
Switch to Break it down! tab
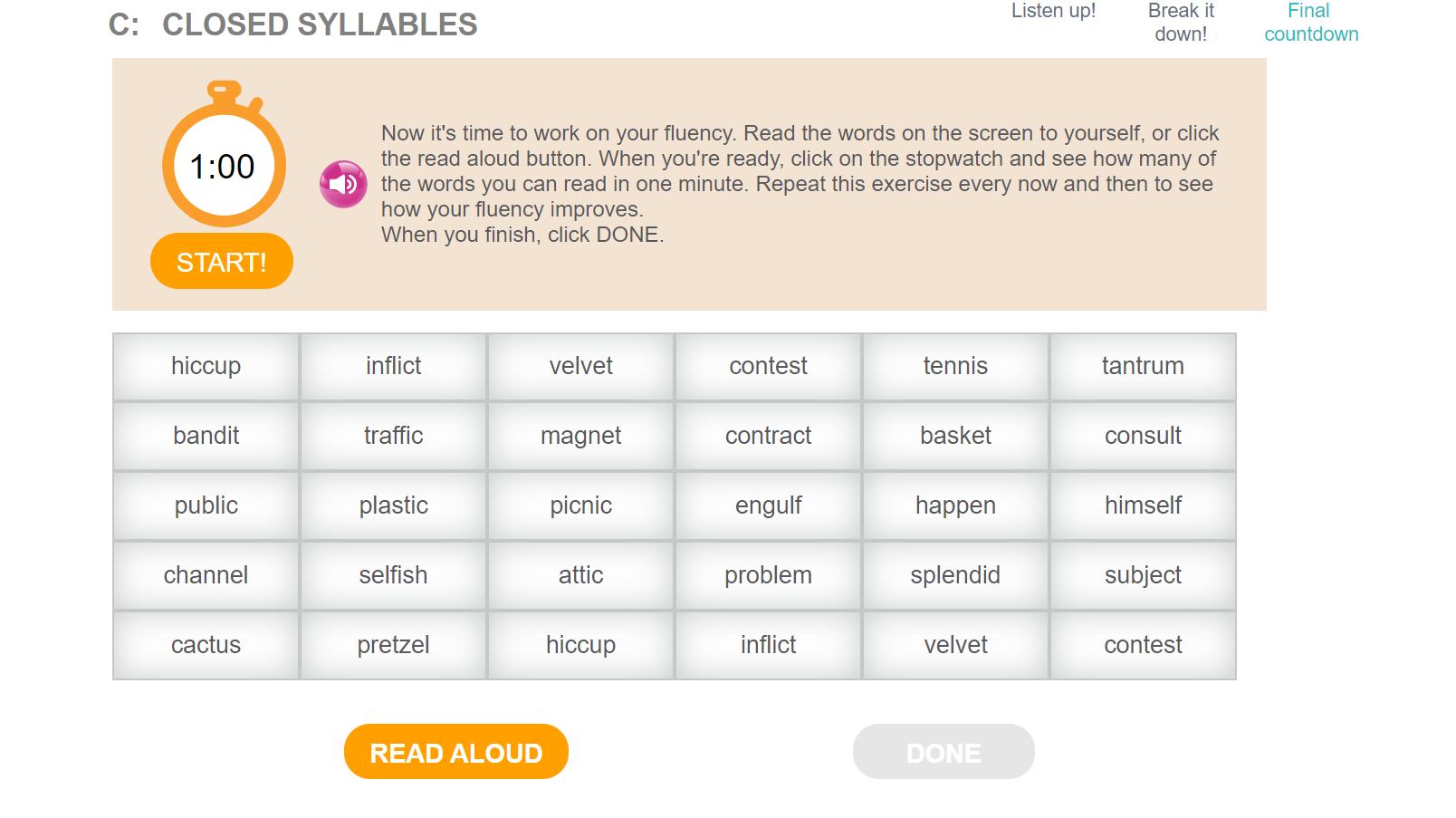point(1181,23)
